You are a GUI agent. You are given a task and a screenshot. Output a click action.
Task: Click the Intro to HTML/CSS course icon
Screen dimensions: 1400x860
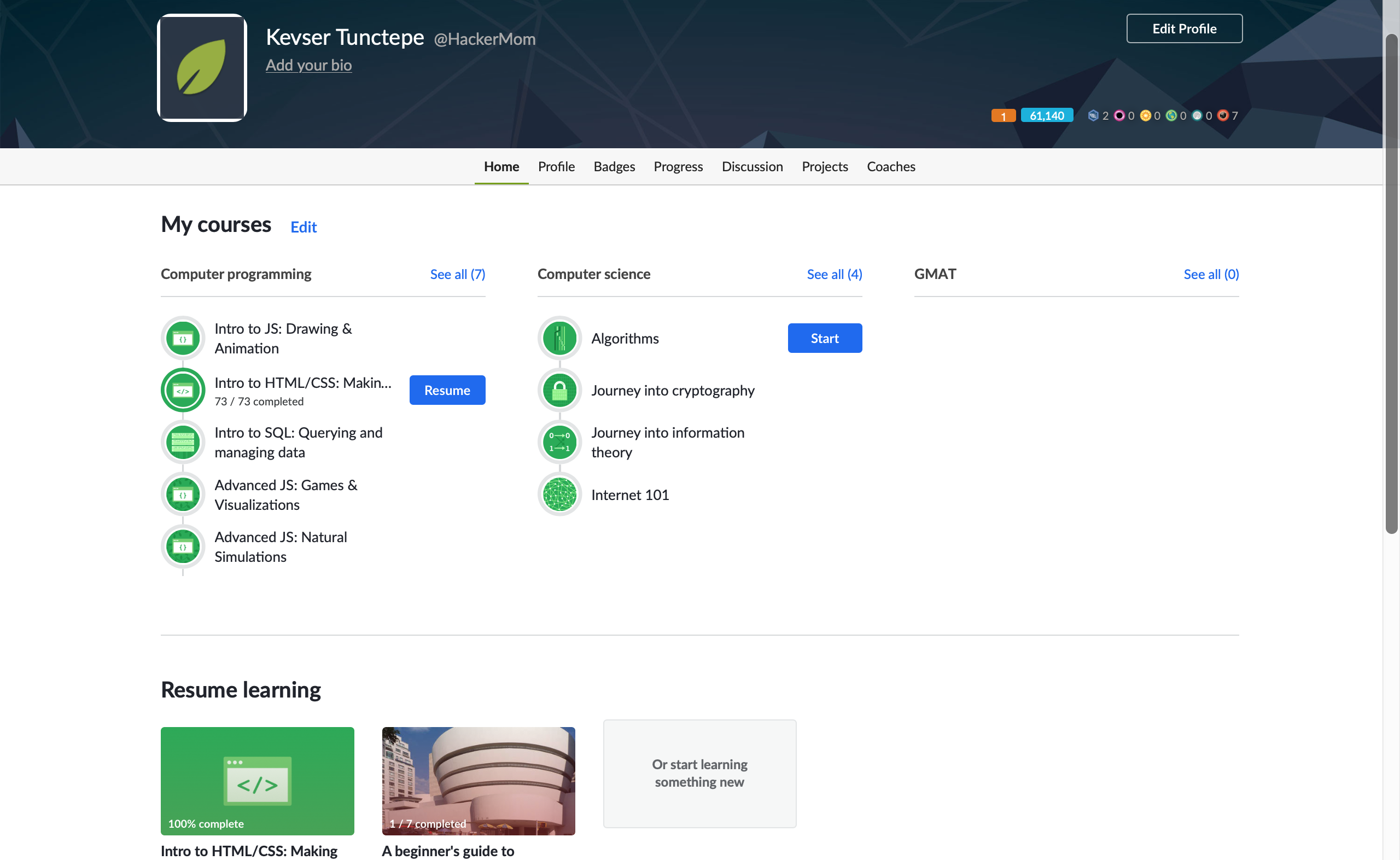click(183, 390)
